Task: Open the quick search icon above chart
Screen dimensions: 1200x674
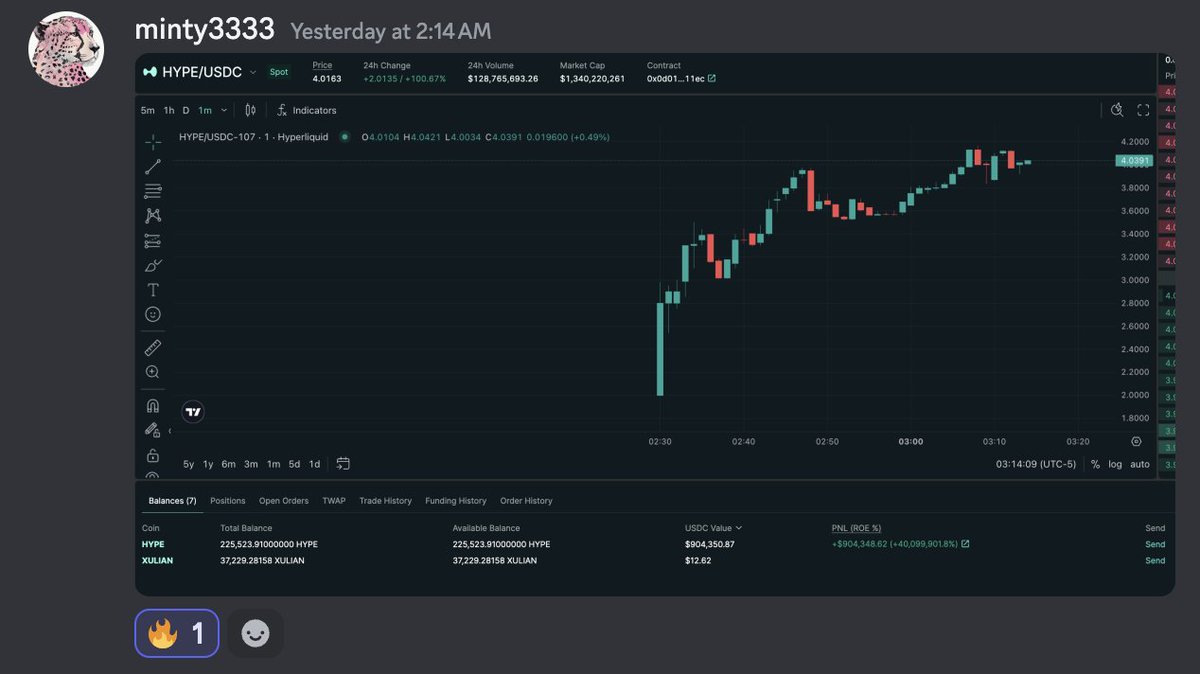Action: tap(1117, 110)
